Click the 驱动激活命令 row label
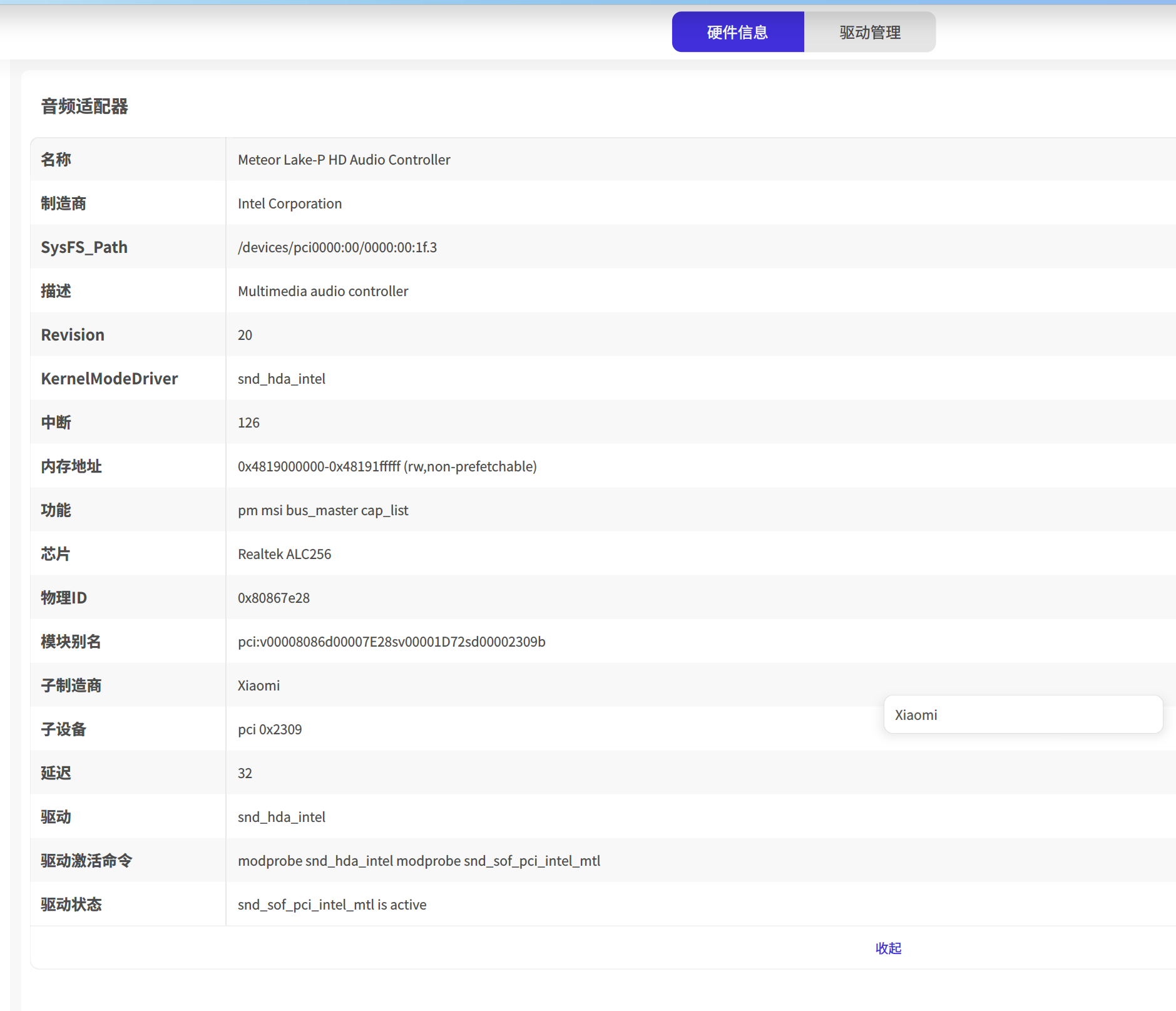This screenshot has width=1176, height=1011. (x=87, y=861)
